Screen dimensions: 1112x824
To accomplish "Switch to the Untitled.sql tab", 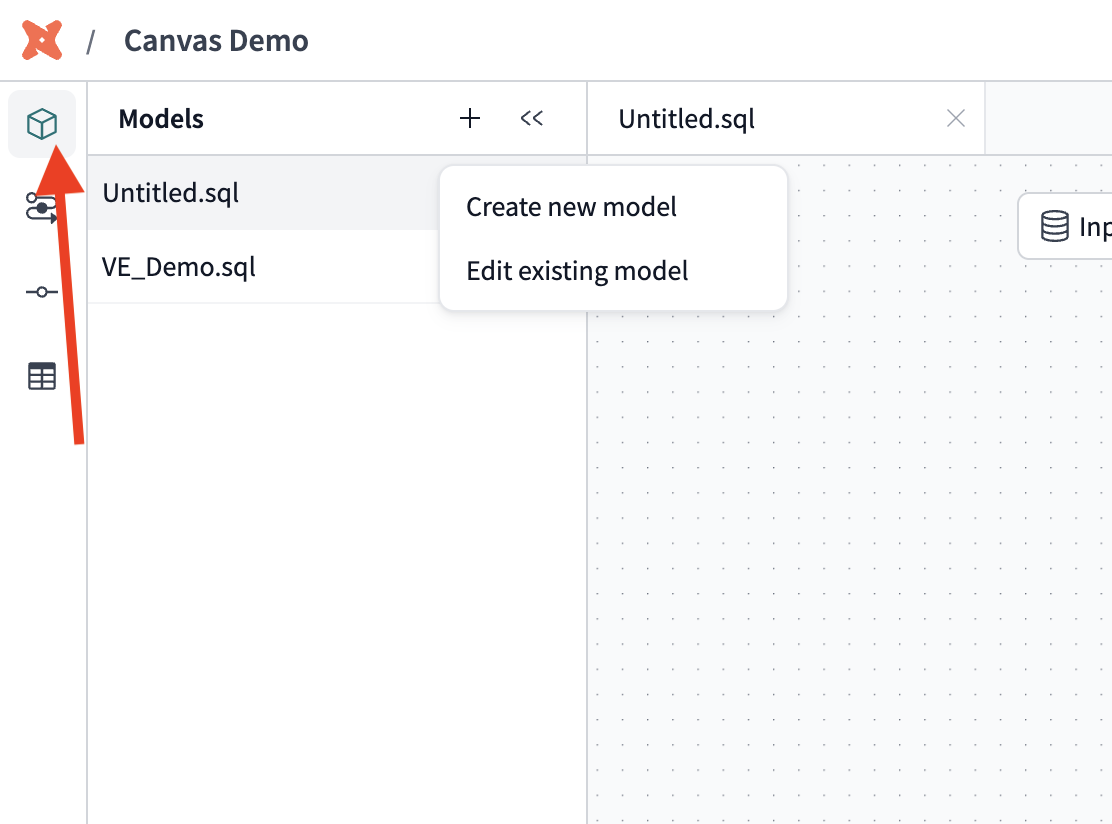I will click(x=686, y=118).
